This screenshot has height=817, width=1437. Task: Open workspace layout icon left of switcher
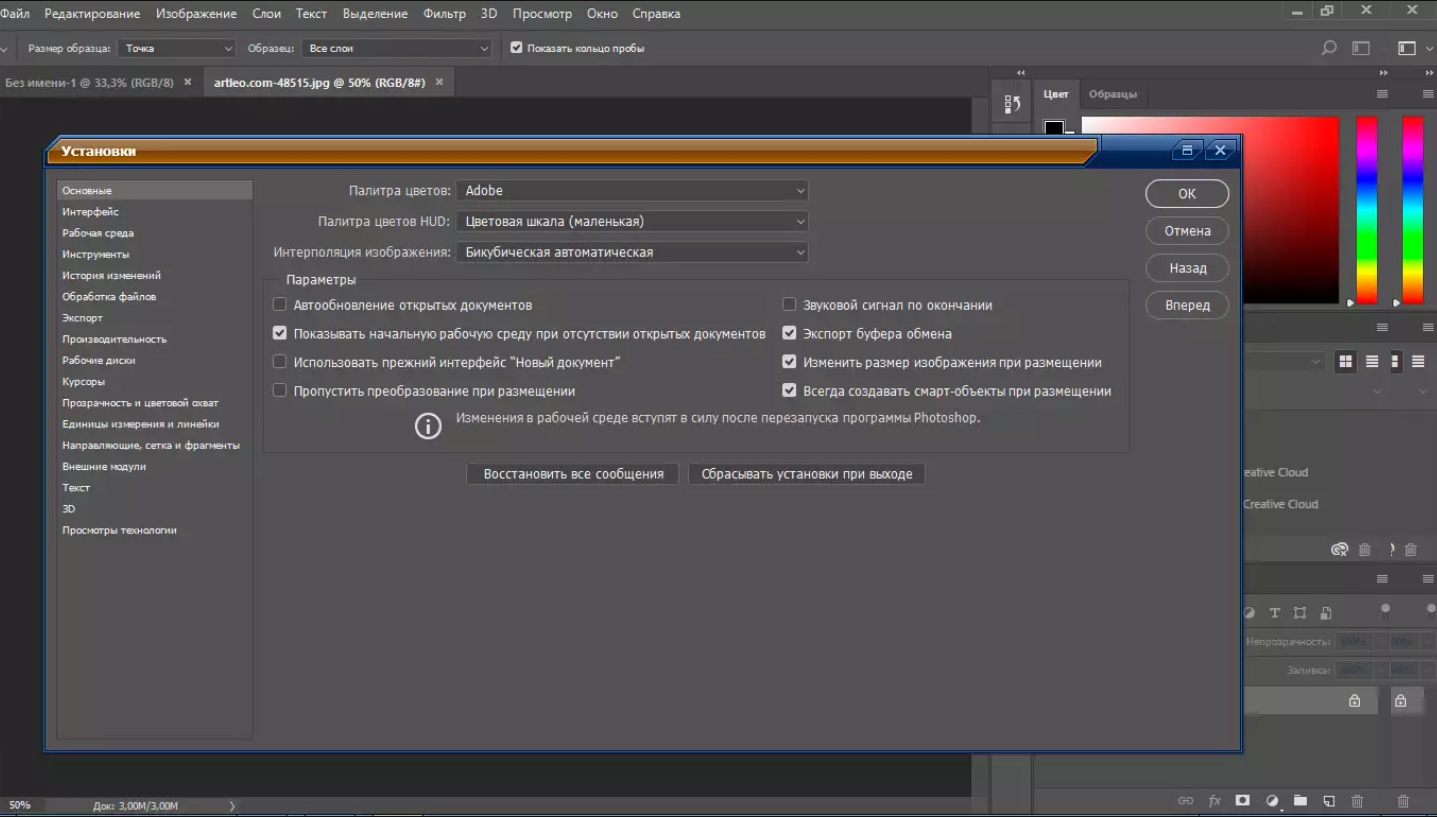pos(1361,48)
